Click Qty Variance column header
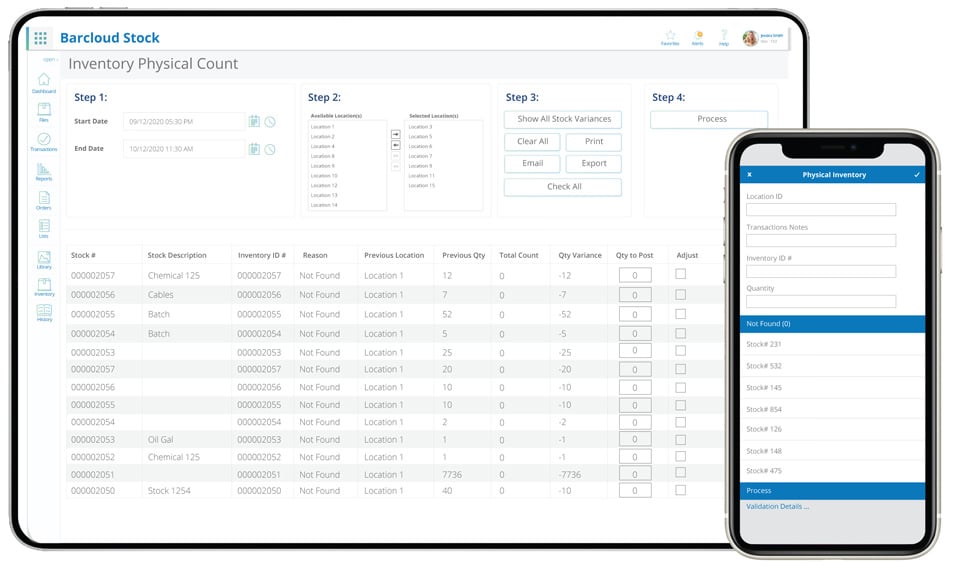This screenshot has height=566, width=977. (579, 255)
